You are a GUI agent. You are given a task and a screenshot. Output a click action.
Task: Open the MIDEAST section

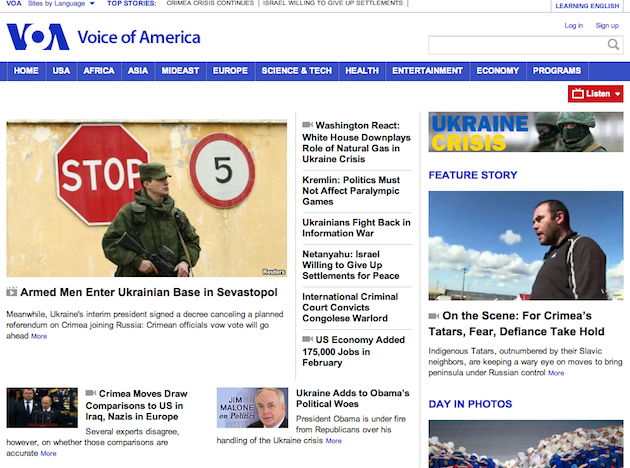point(180,71)
